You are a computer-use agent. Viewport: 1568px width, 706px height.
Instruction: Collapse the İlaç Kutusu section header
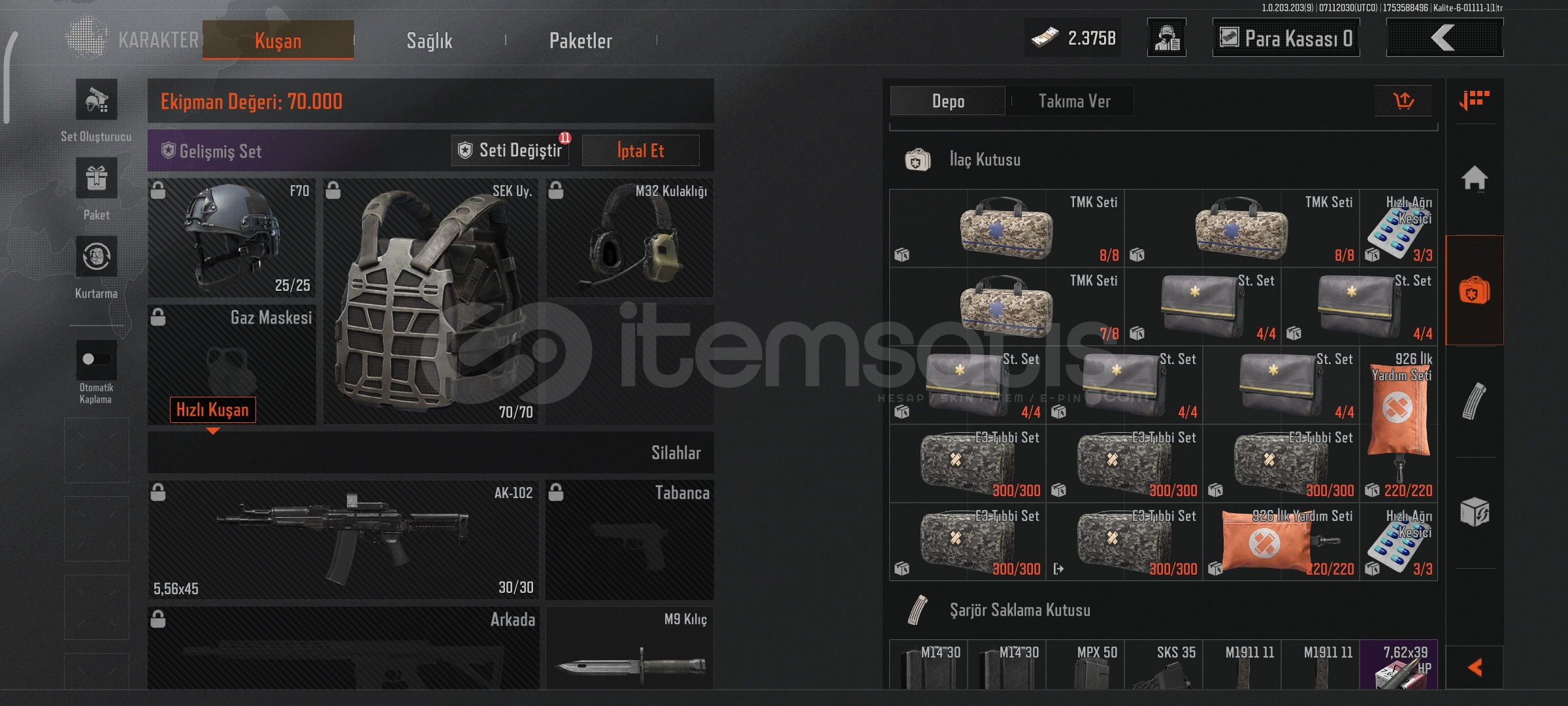(x=1163, y=160)
